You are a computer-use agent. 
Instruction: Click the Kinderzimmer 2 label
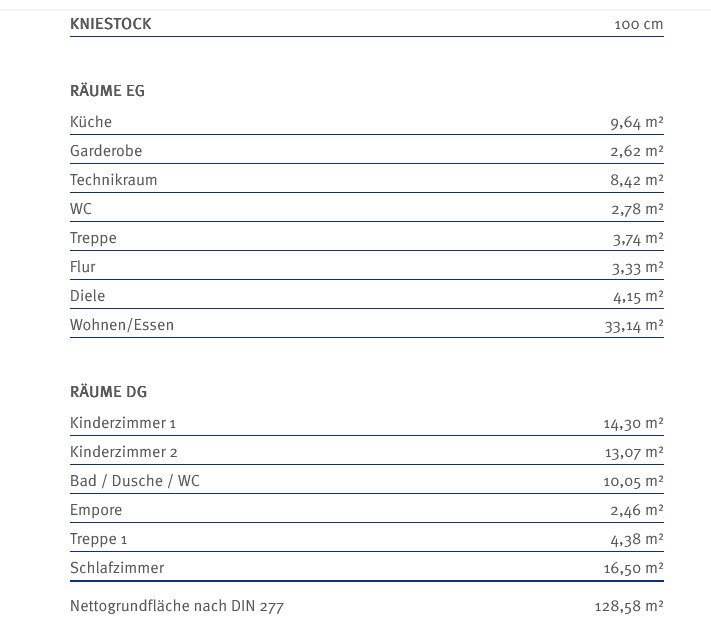point(124,452)
